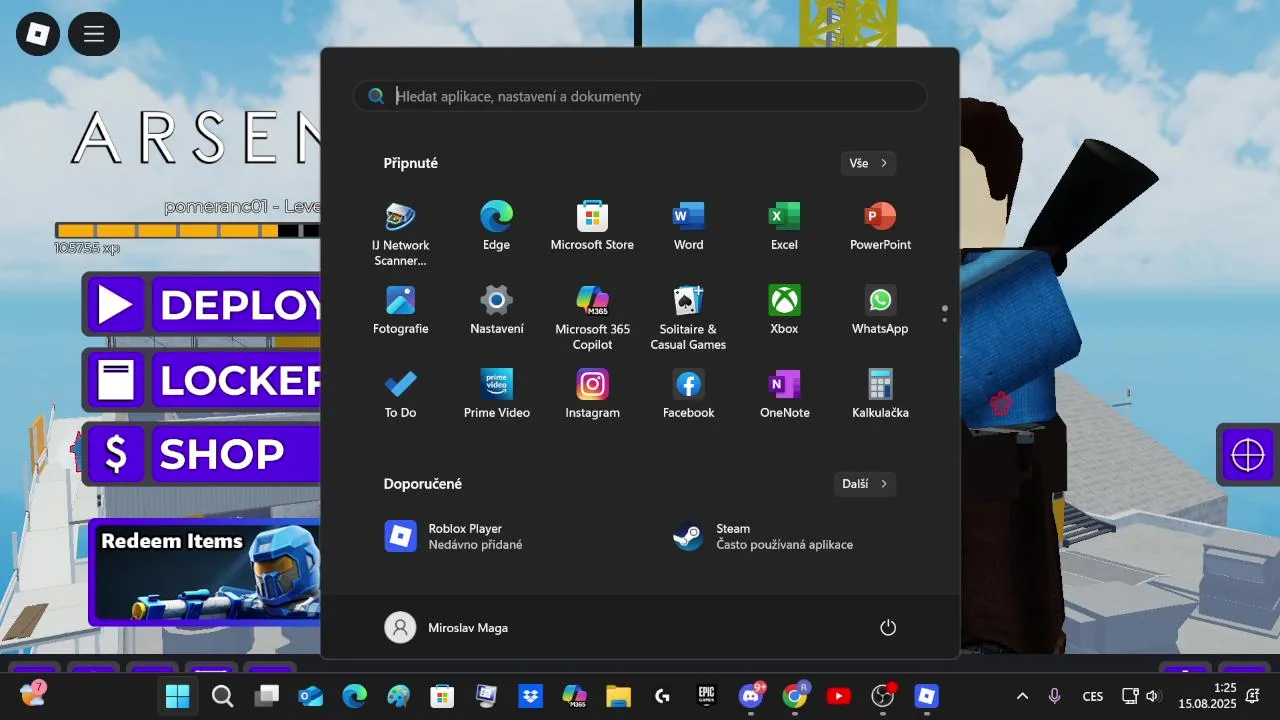
Task: Show all apps with Vše button
Action: (868, 163)
